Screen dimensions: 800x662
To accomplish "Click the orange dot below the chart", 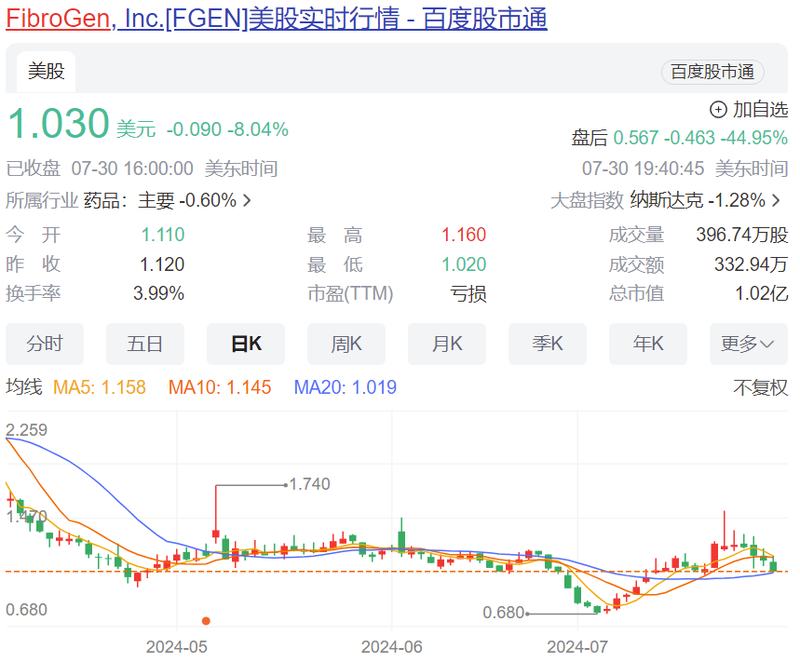I will [x=205, y=621].
